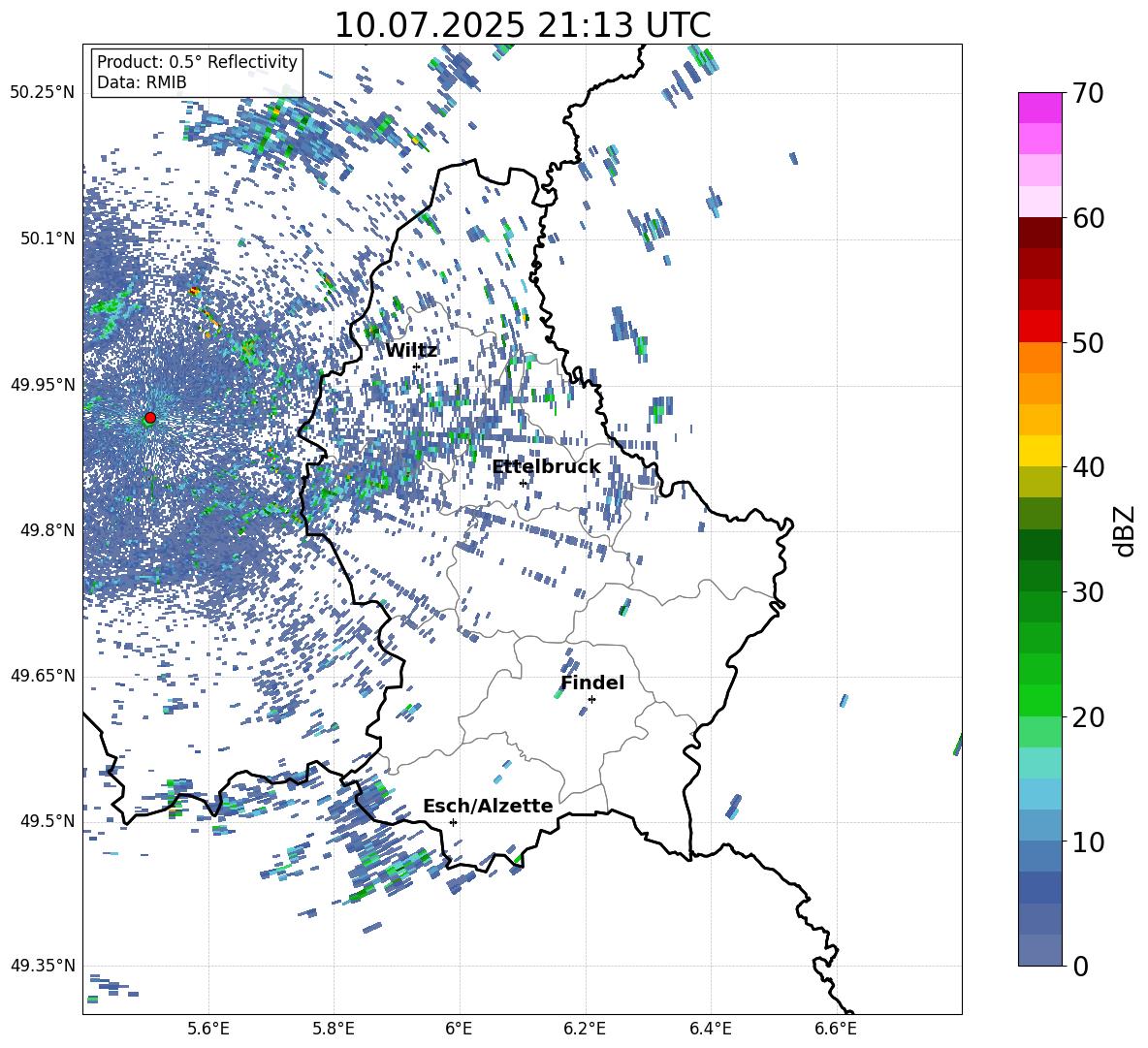
Task: Click the 6.6°E longitude label
Action: pyautogui.click(x=836, y=1029)
